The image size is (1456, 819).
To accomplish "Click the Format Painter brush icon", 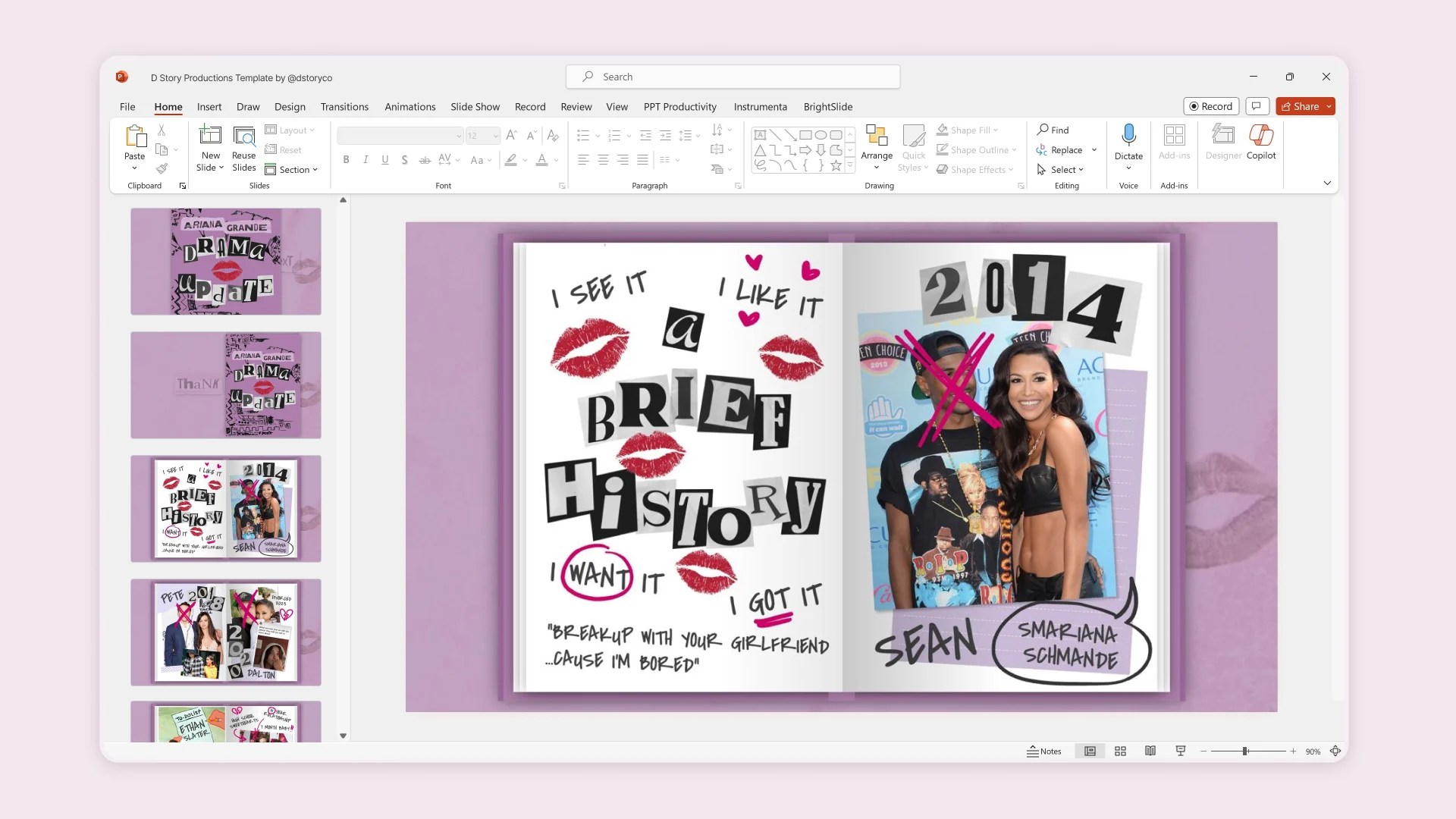I will [162, 169].
